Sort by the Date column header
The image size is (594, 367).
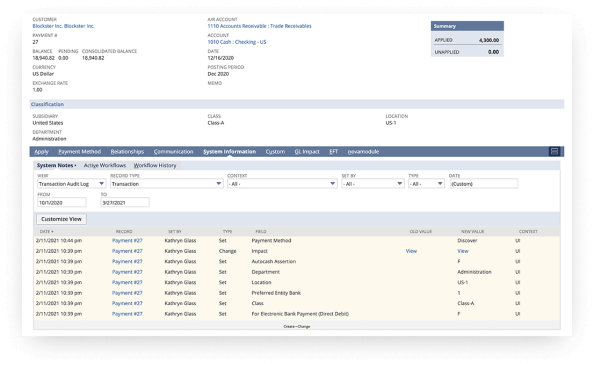pyautogui.click(x=47, y=231)
